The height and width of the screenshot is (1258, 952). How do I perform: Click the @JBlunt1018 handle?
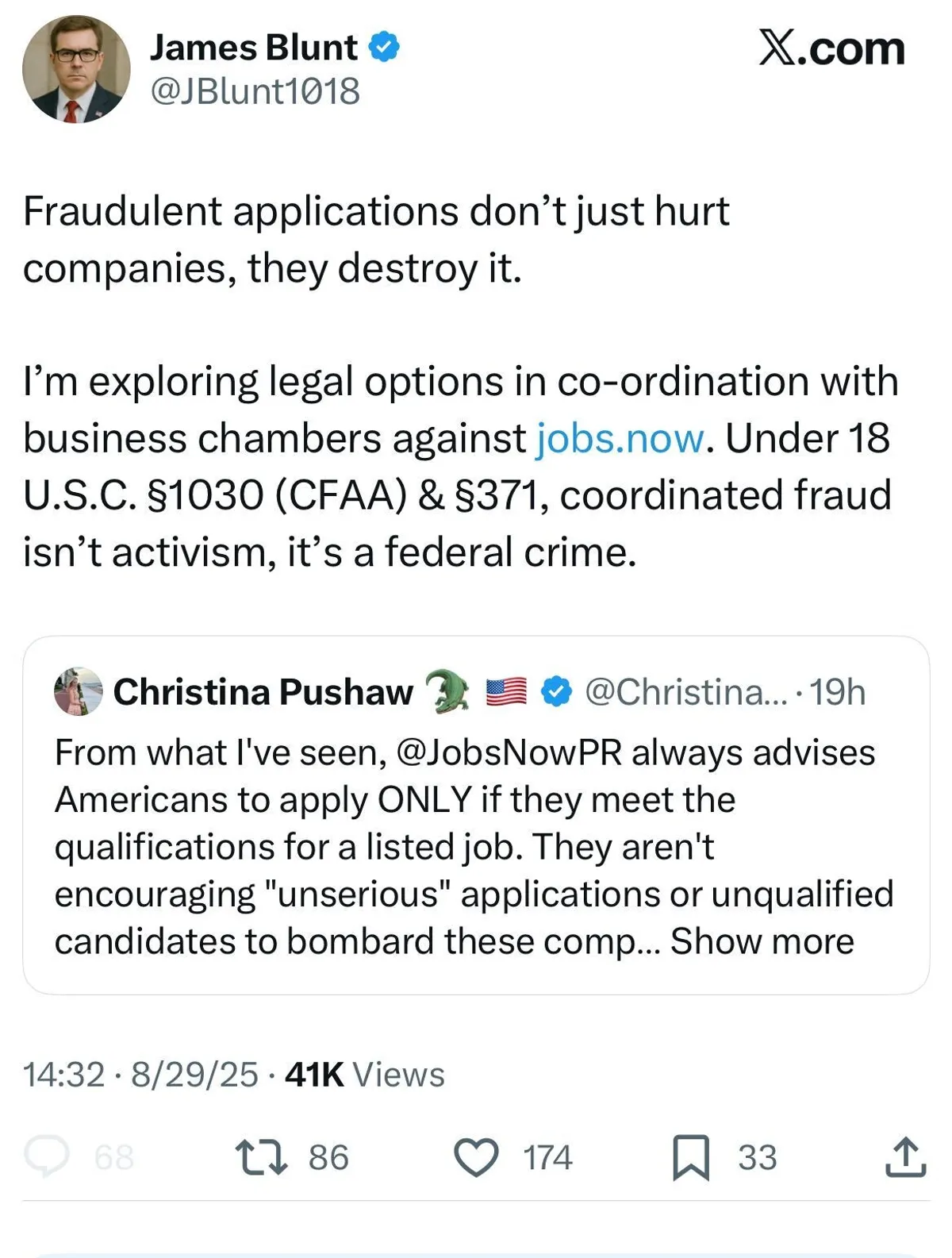pyautogui.click(x=255, y=91)
